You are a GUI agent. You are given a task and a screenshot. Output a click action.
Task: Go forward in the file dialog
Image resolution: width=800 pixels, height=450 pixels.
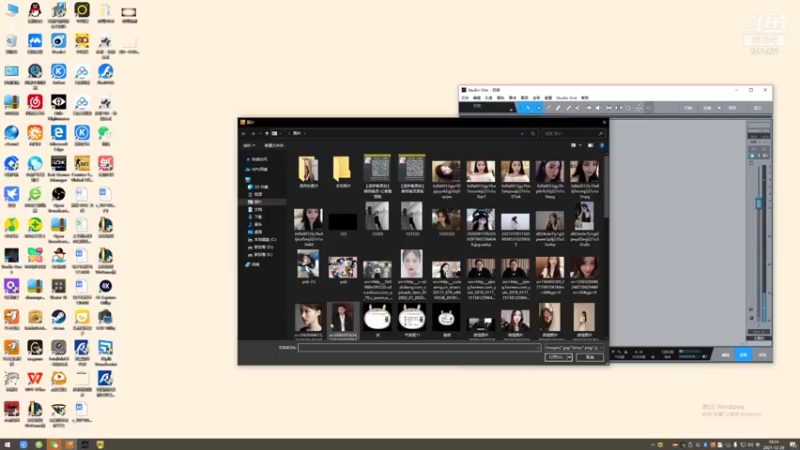254,134
